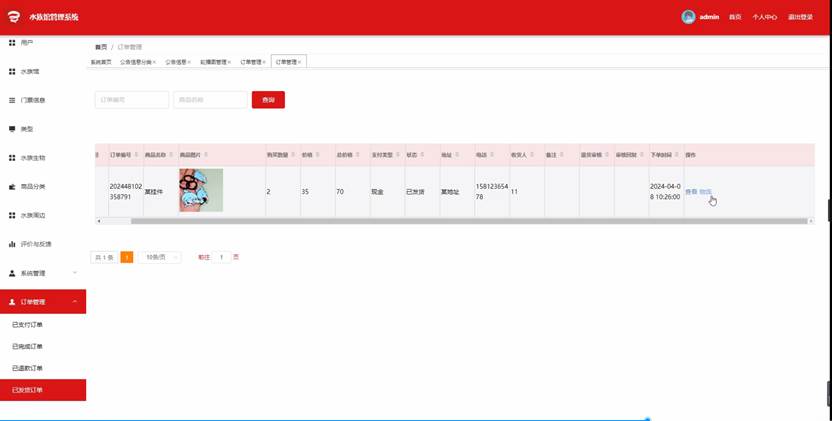Click the 首页 breadcrumb link
832x421 pixels.
[x=101, y=47]
